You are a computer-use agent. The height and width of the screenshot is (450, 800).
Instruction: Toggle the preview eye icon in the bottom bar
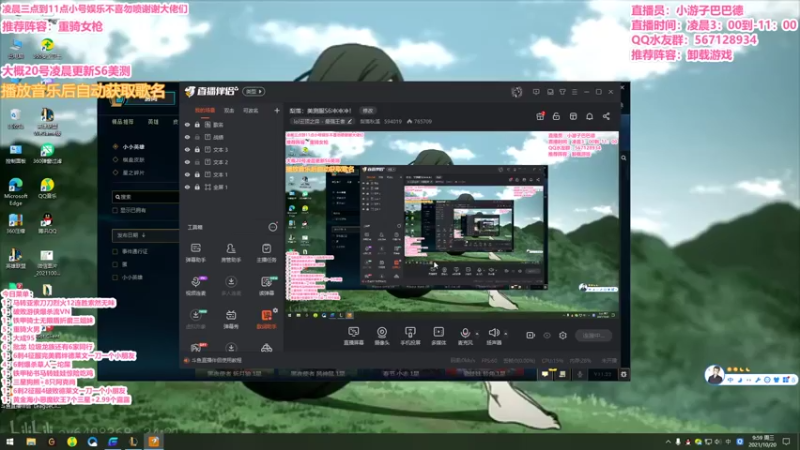pyautogui.click(x=547, y=335)
